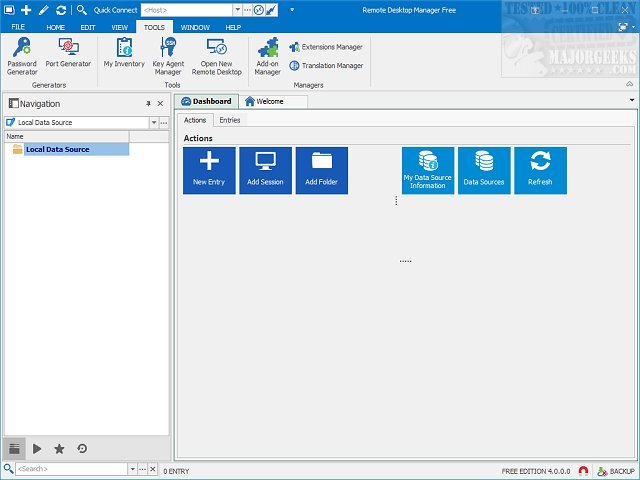Image resolution: width=640 pixels, height=480 pixels.
Task: Open My Inventory from the ribbon
Action: point(124,55)
